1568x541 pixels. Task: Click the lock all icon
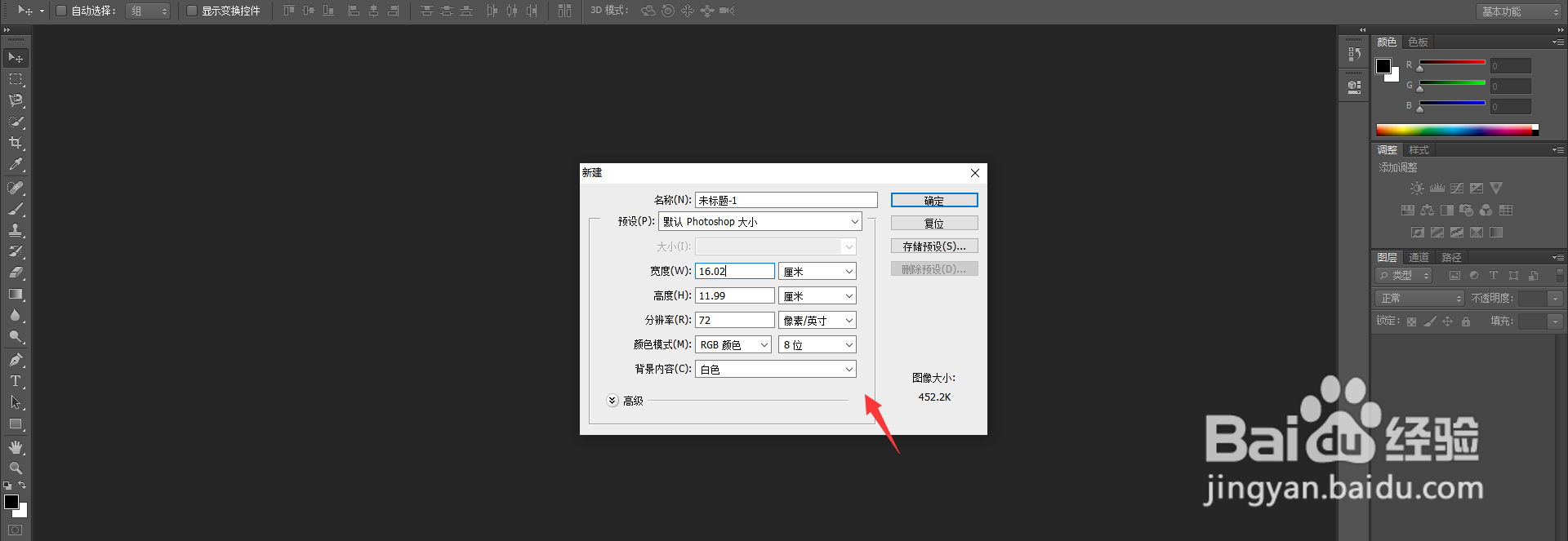pos(1466,321)
